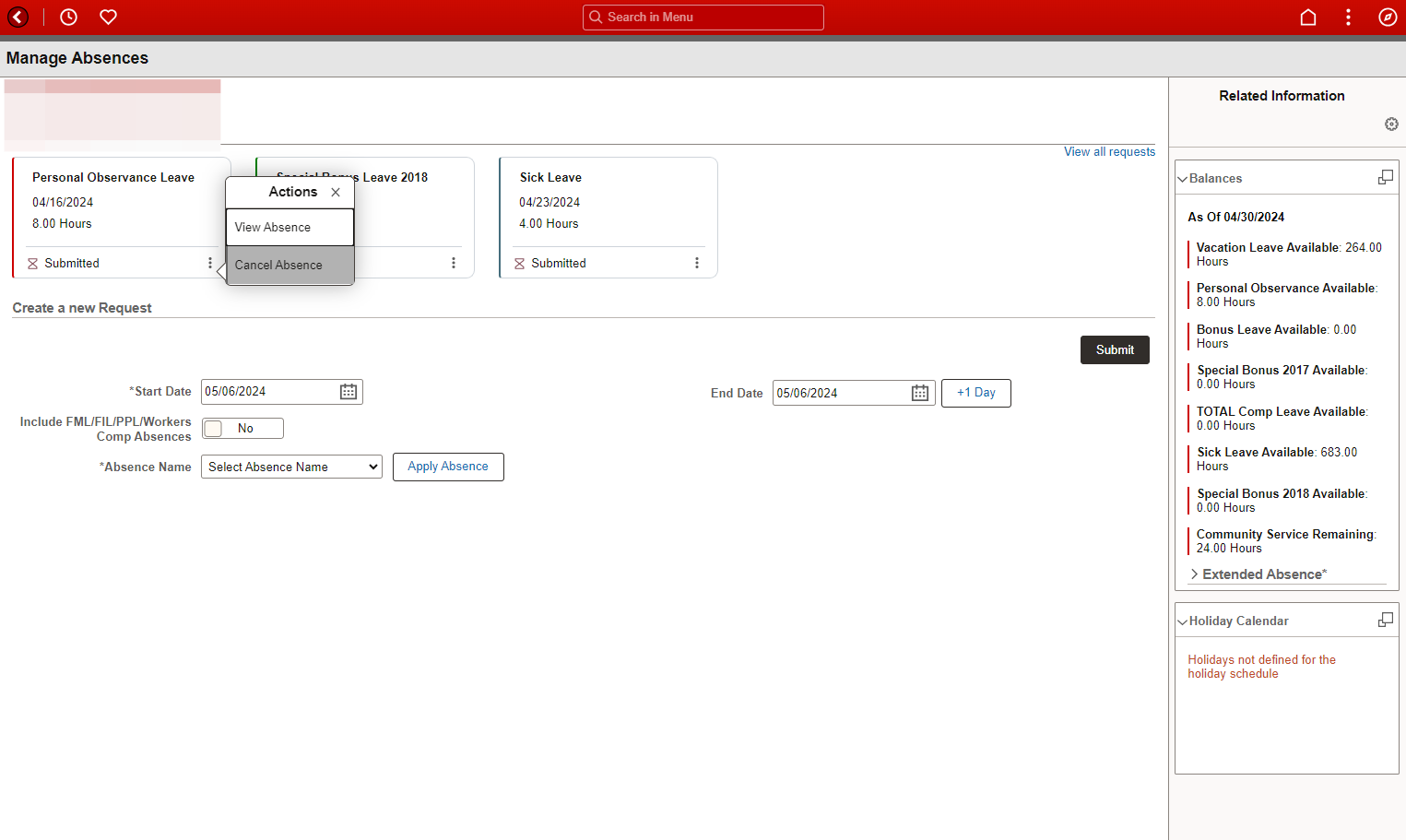Click Holidays not defined message
This screenshot has height=840, width=1406.
click(x=1261, y=667)
